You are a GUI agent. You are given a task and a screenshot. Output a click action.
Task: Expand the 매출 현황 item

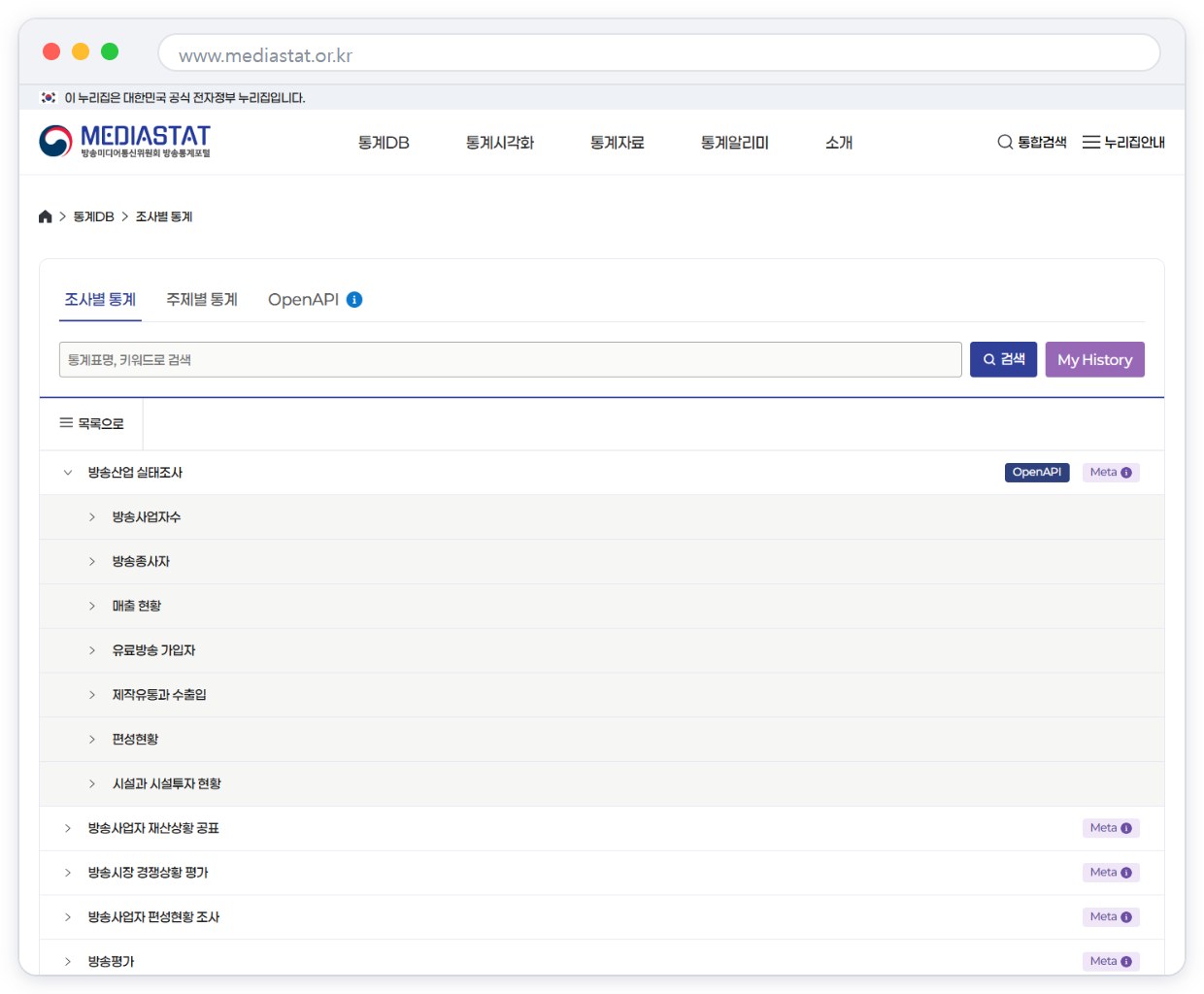(92, 607)
